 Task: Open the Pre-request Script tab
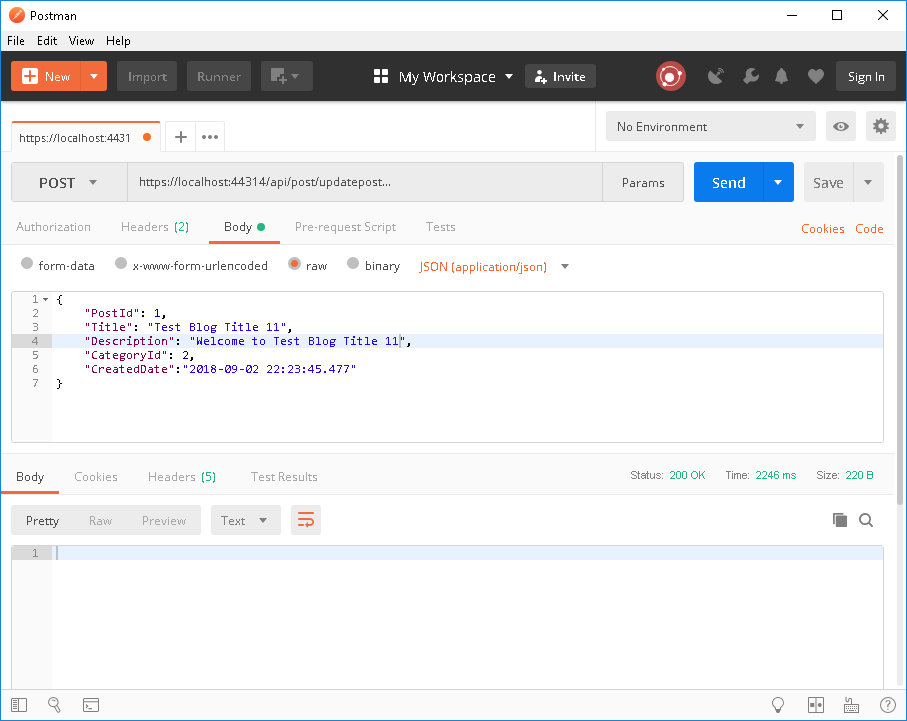[x=345, y=227]
